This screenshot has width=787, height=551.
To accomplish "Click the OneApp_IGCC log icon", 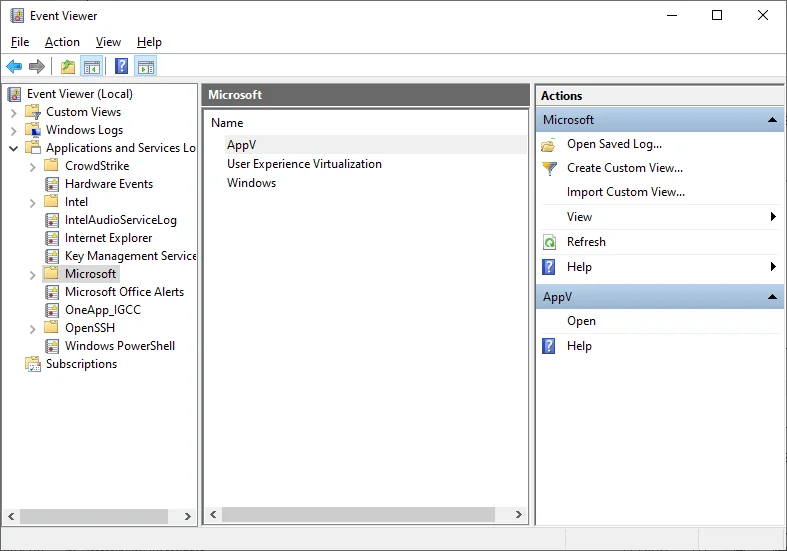I will click(52, 310).
